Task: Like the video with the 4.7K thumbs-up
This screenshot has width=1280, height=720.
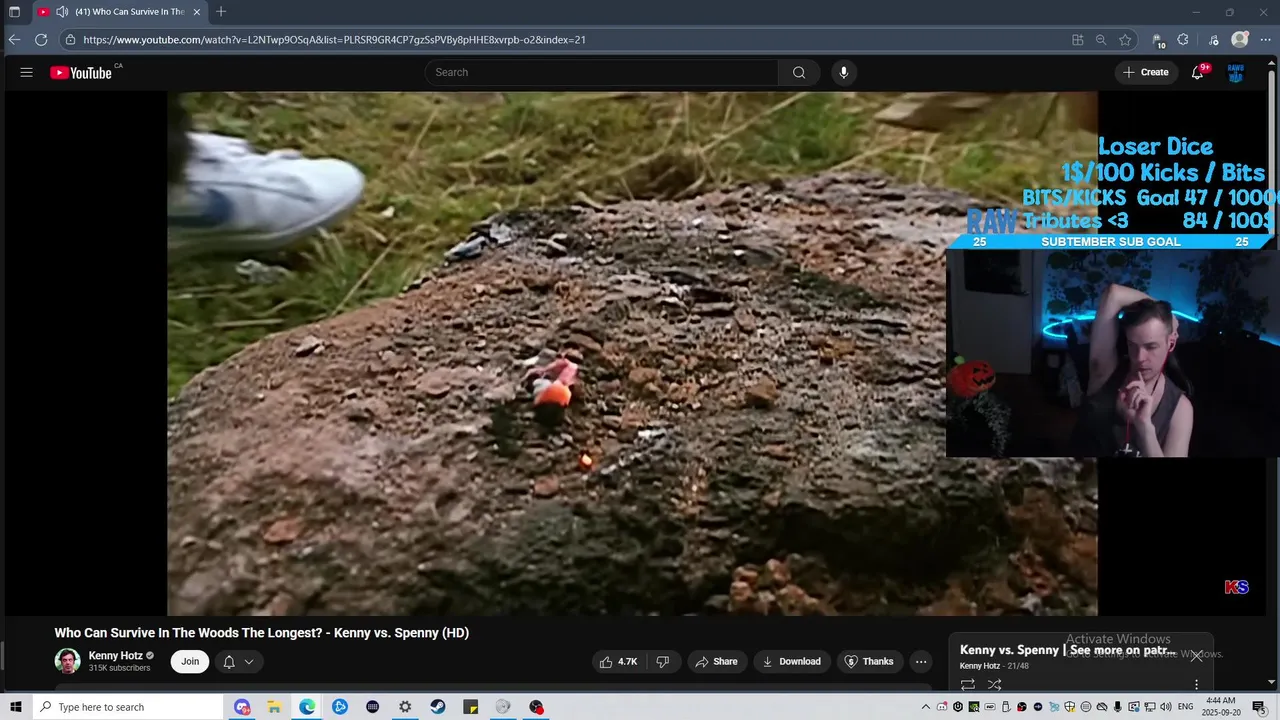Action: click(x=618, y=661)
